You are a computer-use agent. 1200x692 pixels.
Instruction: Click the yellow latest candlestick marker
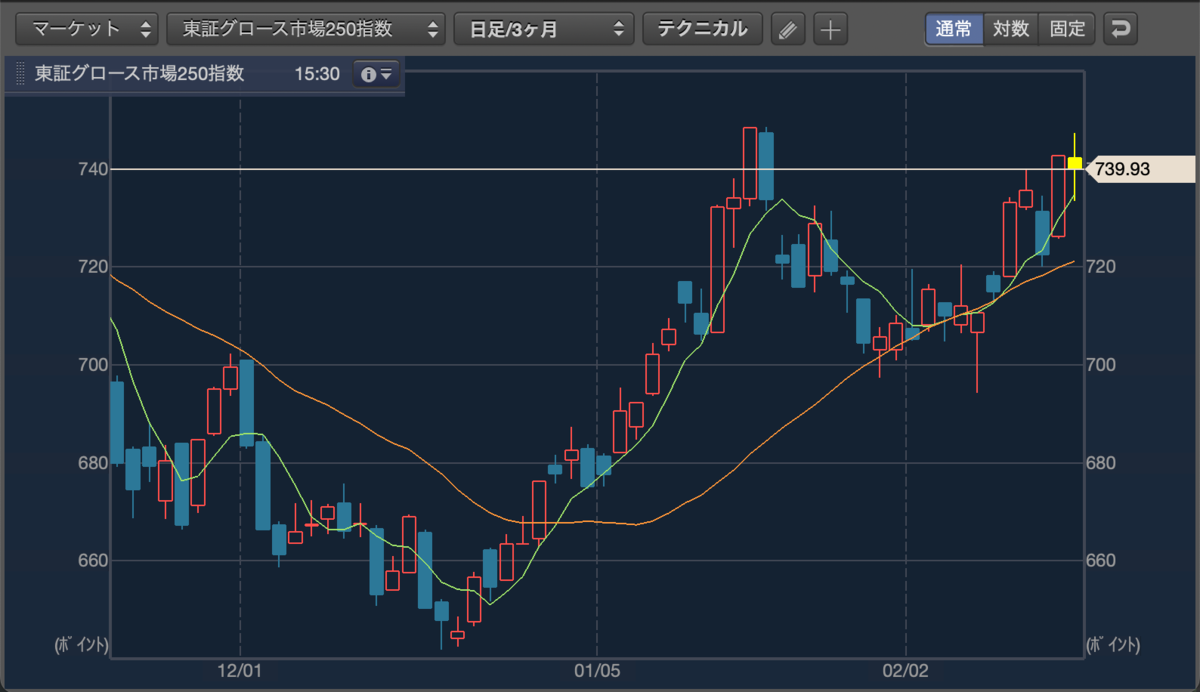tap(1075, 164)
